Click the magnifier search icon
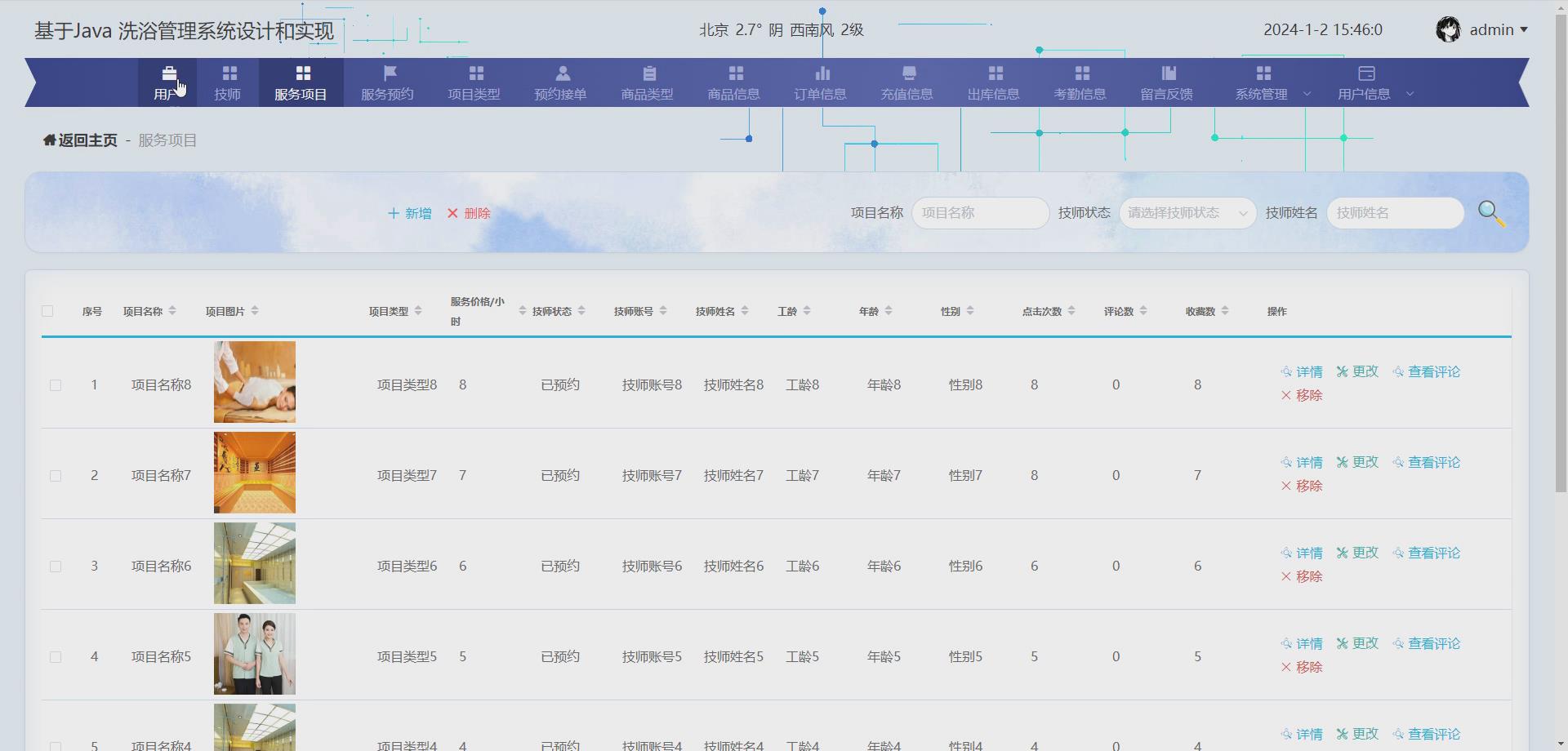Screen dimensions: 1568x751 pos(1492,213)
